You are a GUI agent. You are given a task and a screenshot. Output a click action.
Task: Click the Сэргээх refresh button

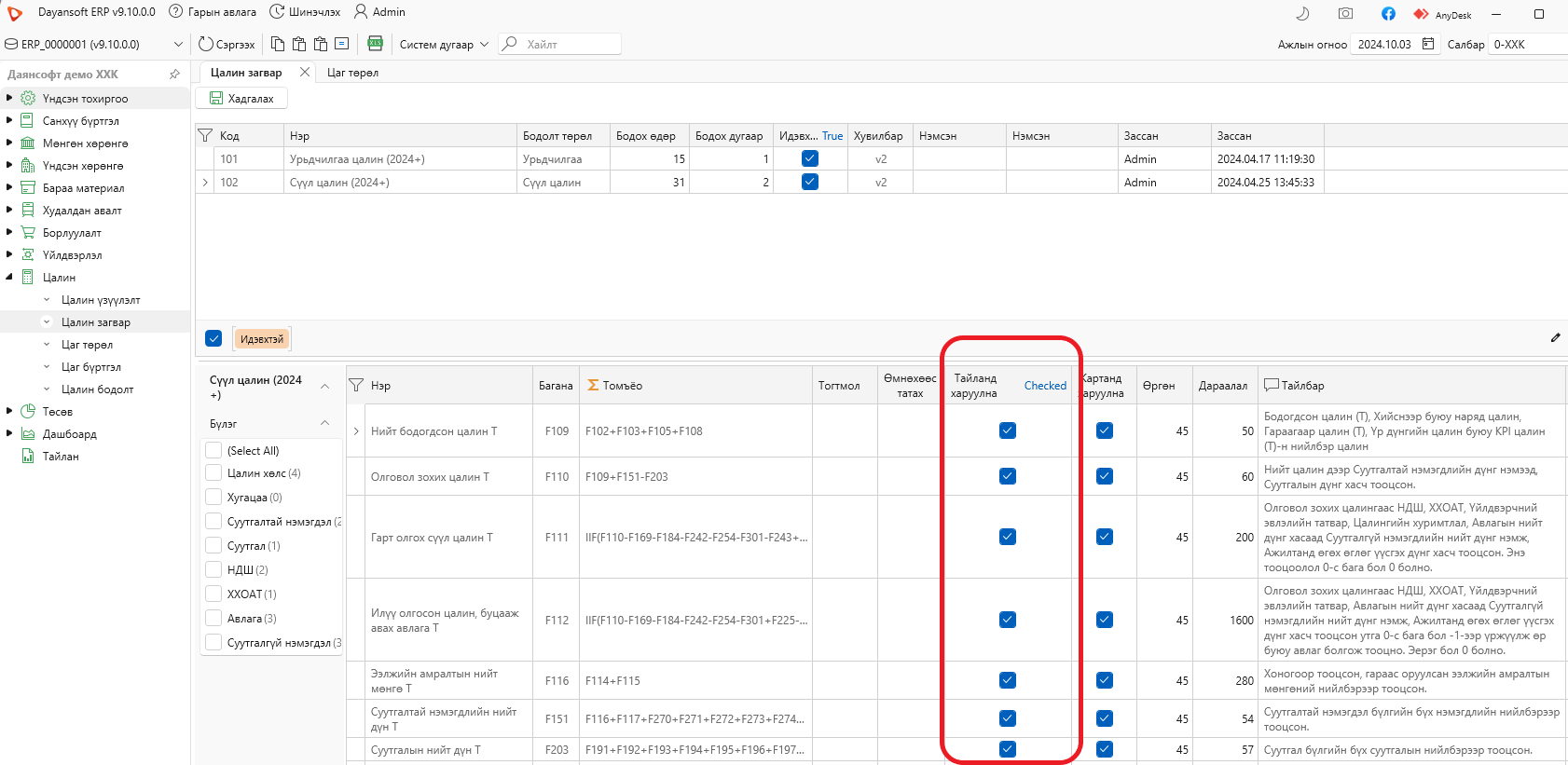tap(227, 44)
